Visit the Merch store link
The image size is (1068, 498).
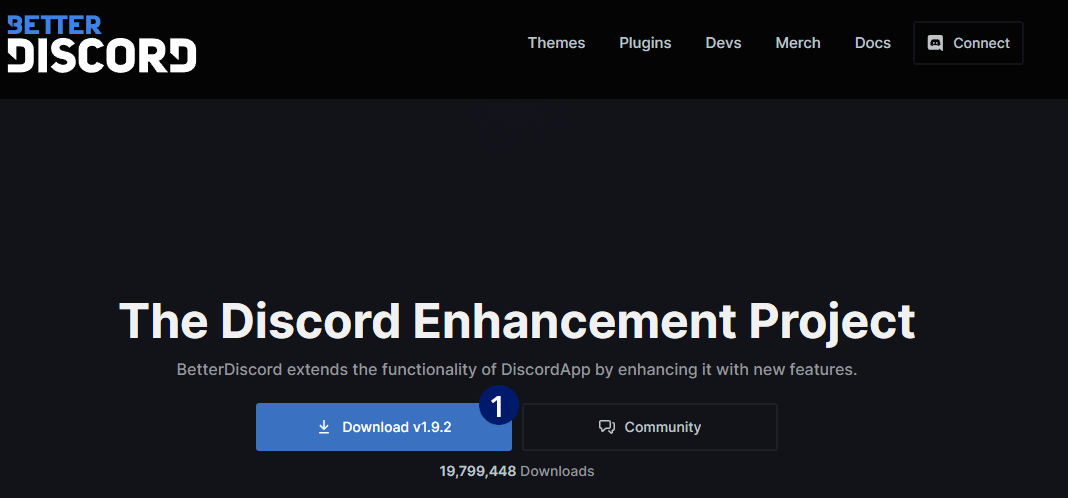coord(798,43)
